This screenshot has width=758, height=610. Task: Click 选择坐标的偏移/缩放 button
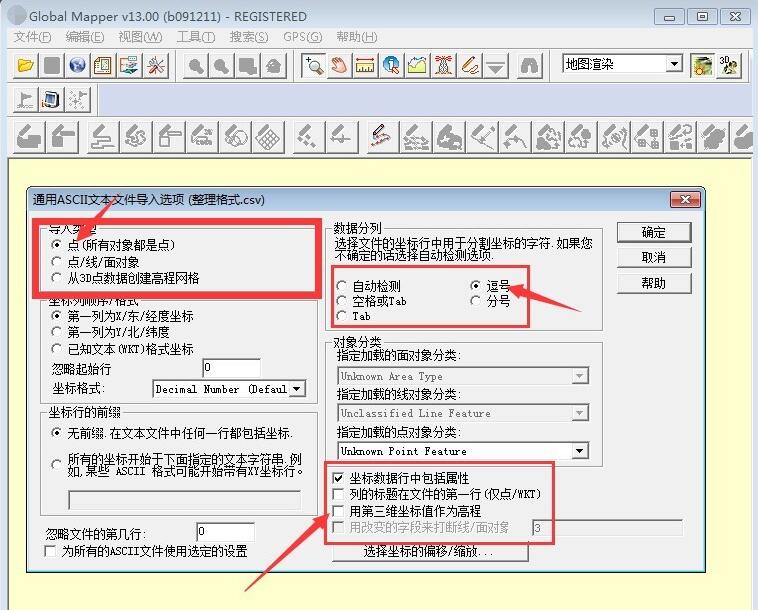(x=430, y=552)
